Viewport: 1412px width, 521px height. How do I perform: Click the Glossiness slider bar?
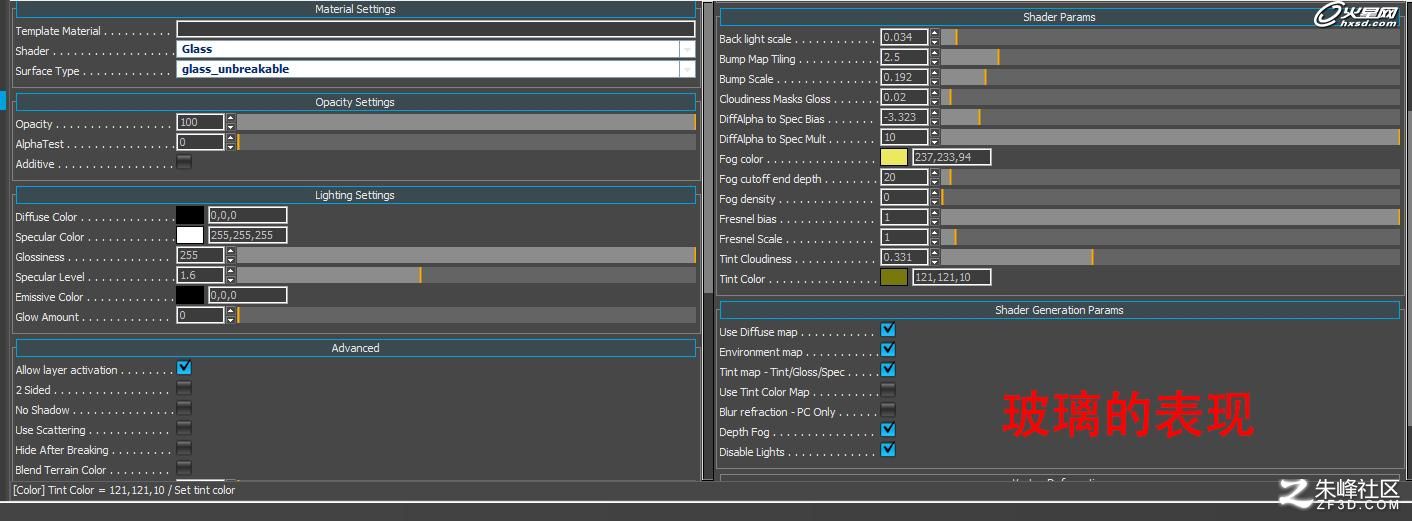(466, 255)
